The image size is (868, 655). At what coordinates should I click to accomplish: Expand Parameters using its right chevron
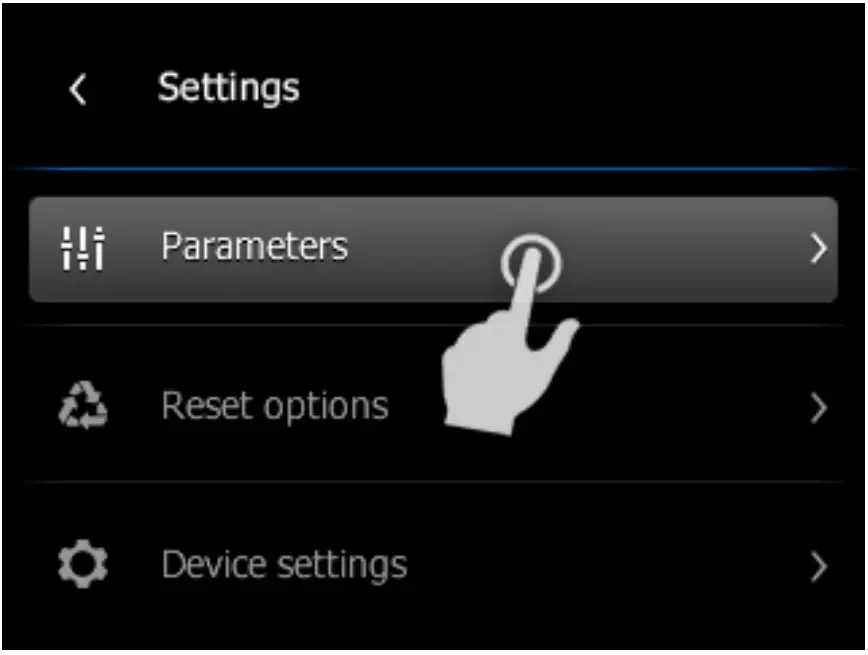pos(818,249)
